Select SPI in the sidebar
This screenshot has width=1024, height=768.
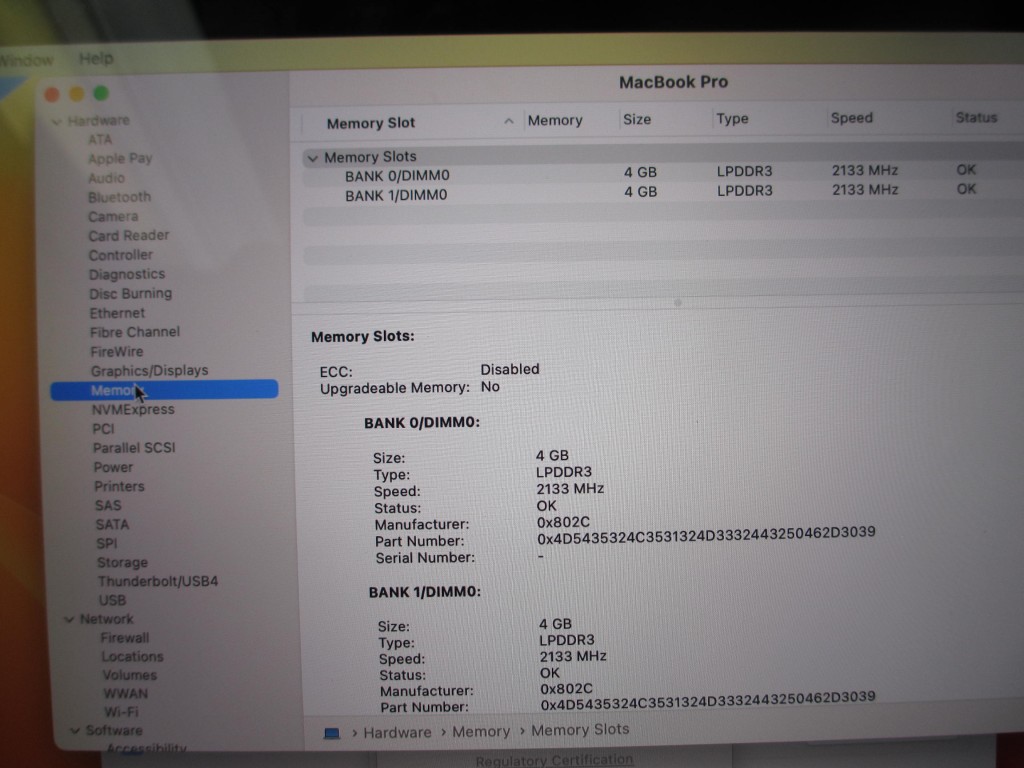(106, 543)
